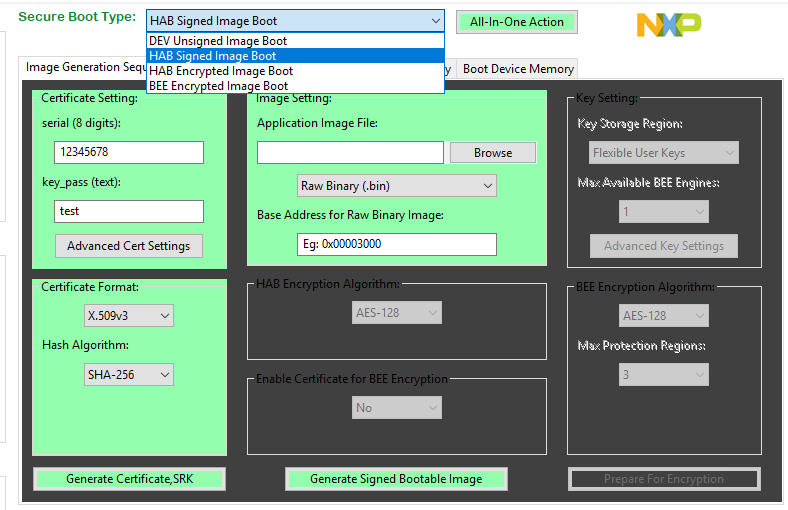This screenshot has width=788, height=510.
Task: Select DEV Unsigned Image Boot option
Action: (296, 41)
